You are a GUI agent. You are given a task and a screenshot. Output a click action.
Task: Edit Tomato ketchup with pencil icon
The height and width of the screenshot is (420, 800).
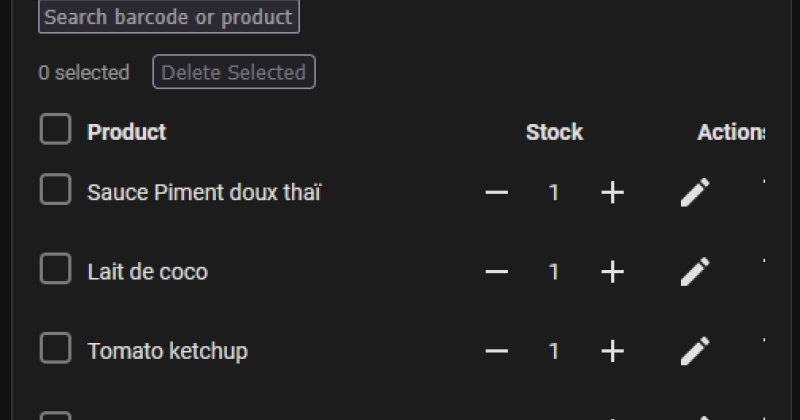point(695,351)
